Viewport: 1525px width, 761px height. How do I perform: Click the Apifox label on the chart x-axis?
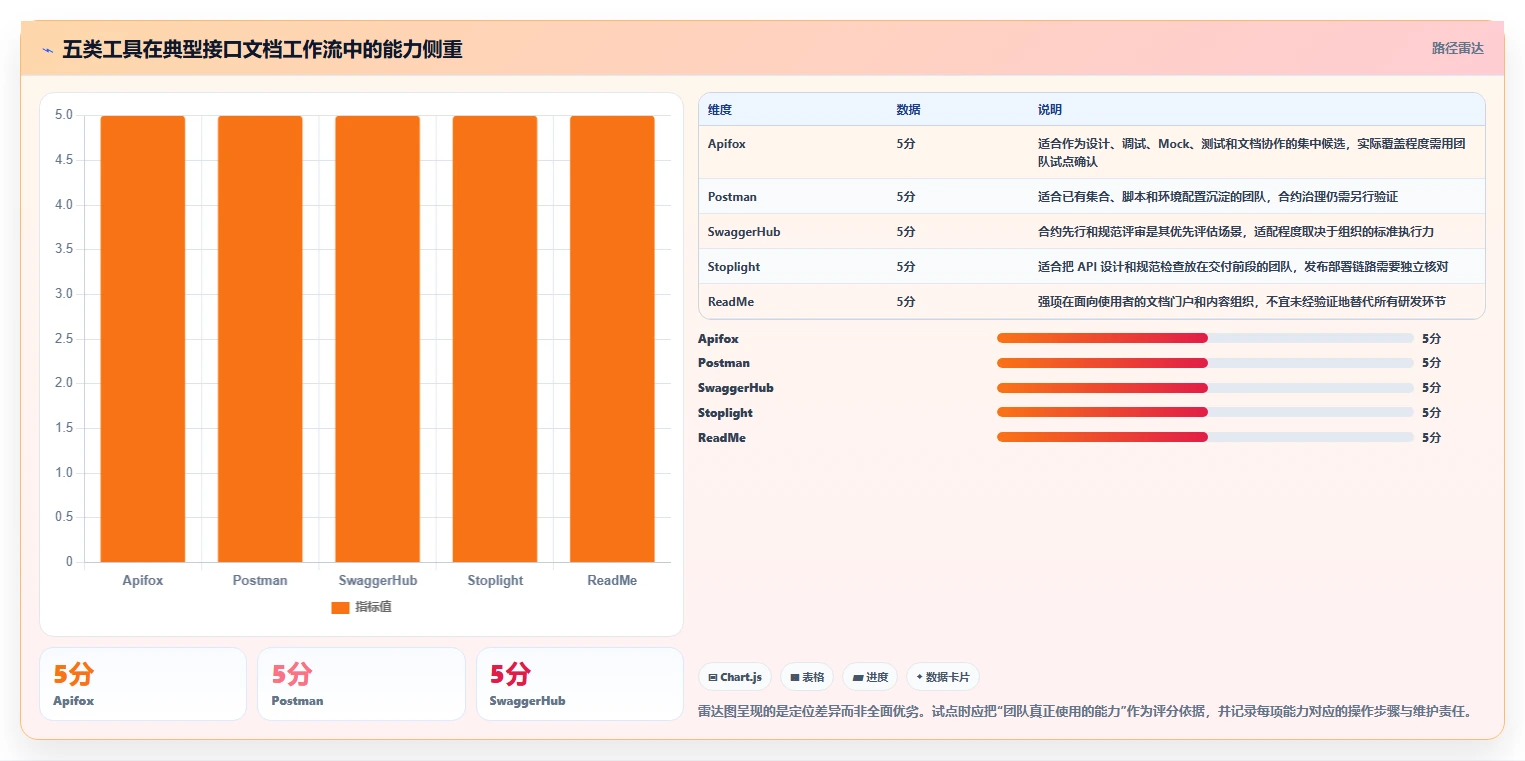pos(143,581)
